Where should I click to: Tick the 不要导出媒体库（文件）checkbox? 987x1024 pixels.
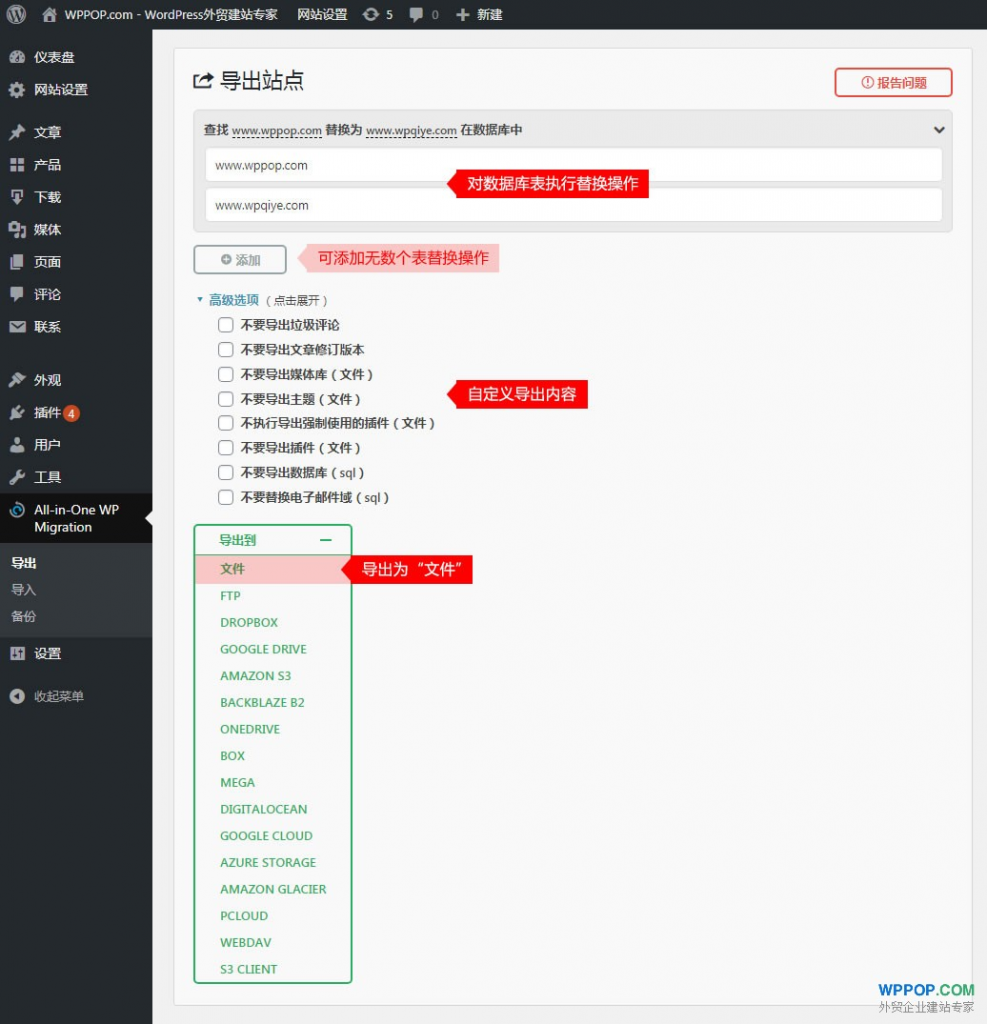coord(226,374)
